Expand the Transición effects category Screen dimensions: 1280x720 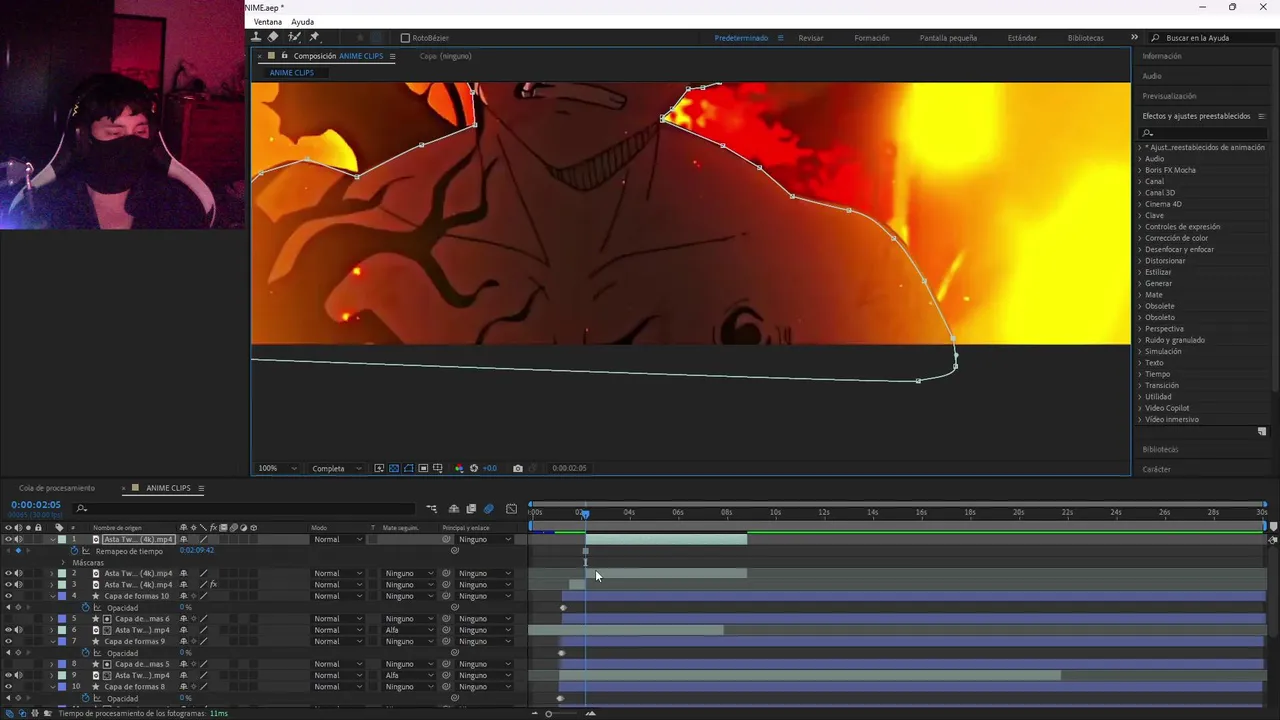1139,385
